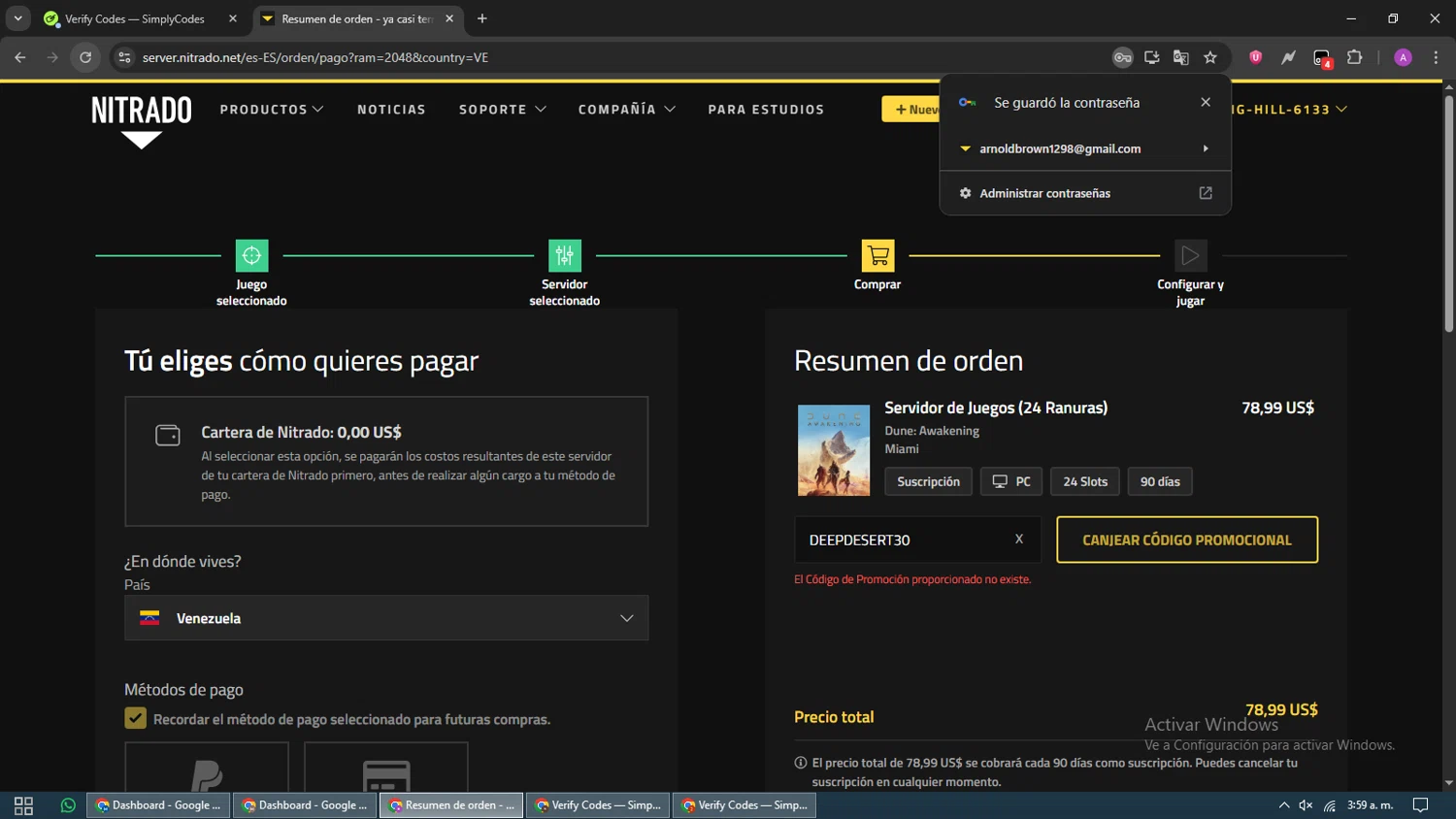Expand the Soporte menu
The width and height of the screenshot is (1456, 819).
pyautogui.click(x=502, y=110)
